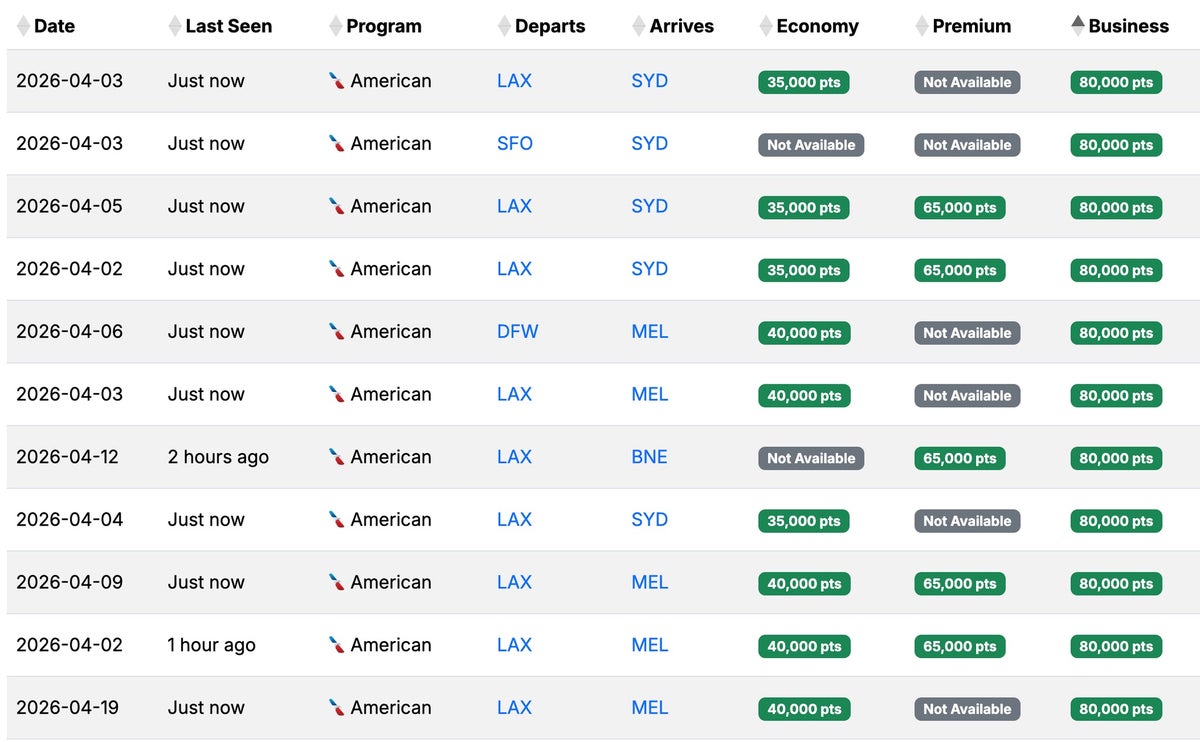Click Not Available Economy badge on BNE row
Image resolution: width=1200 pixels, height=743 pixels.
(811, 458)
